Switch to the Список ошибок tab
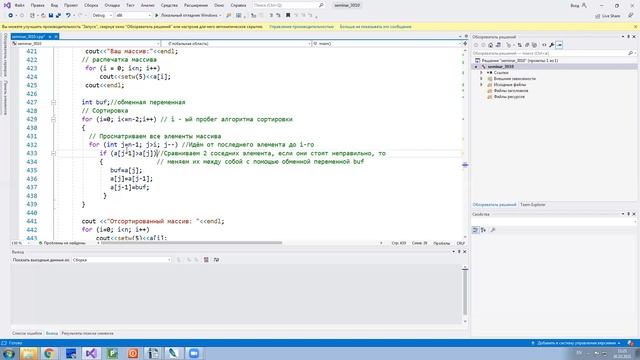 (x=27, y=333)
